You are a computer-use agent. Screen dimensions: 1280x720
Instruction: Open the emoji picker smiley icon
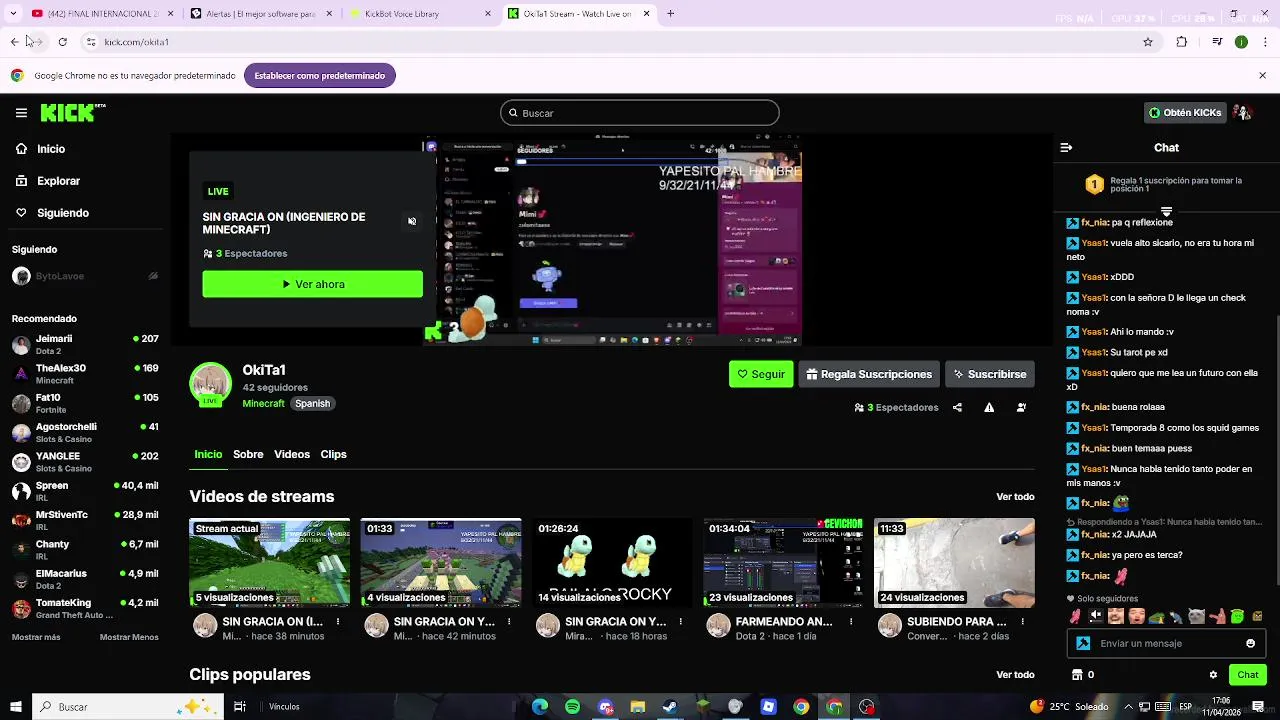1250,644
